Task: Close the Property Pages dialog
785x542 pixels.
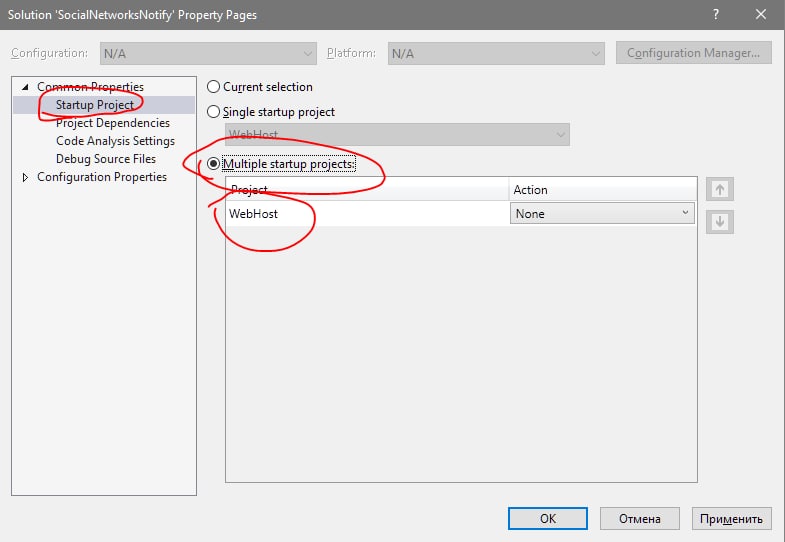Action: pyautogui.click(x=760, y=15)
